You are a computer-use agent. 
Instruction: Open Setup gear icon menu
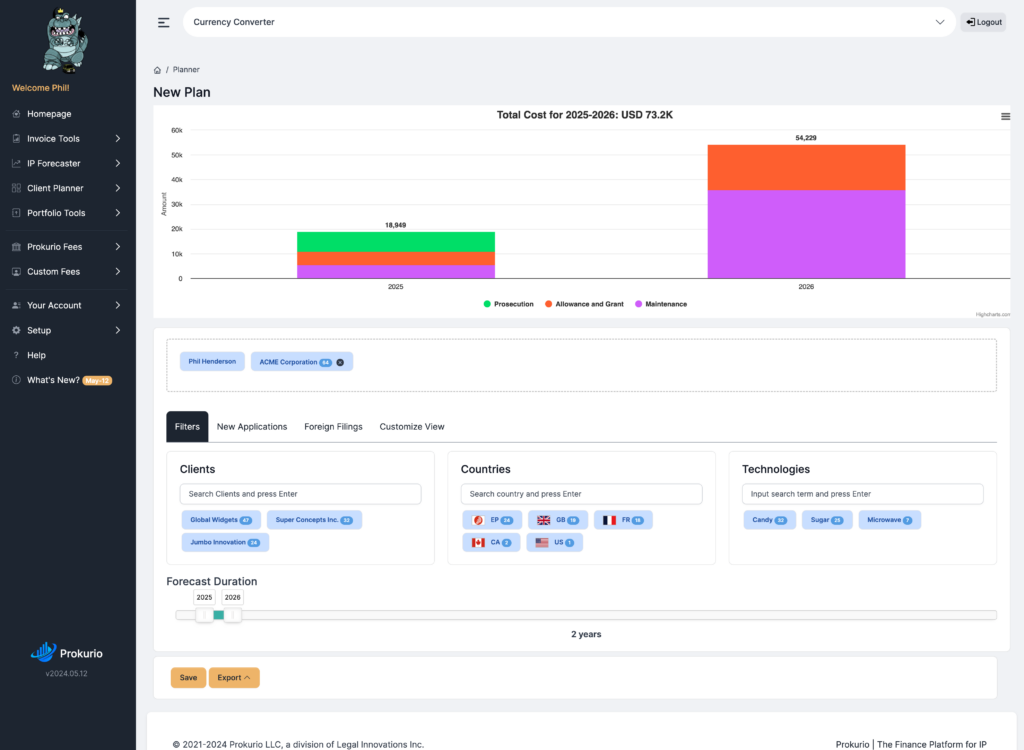click(16, 331)
